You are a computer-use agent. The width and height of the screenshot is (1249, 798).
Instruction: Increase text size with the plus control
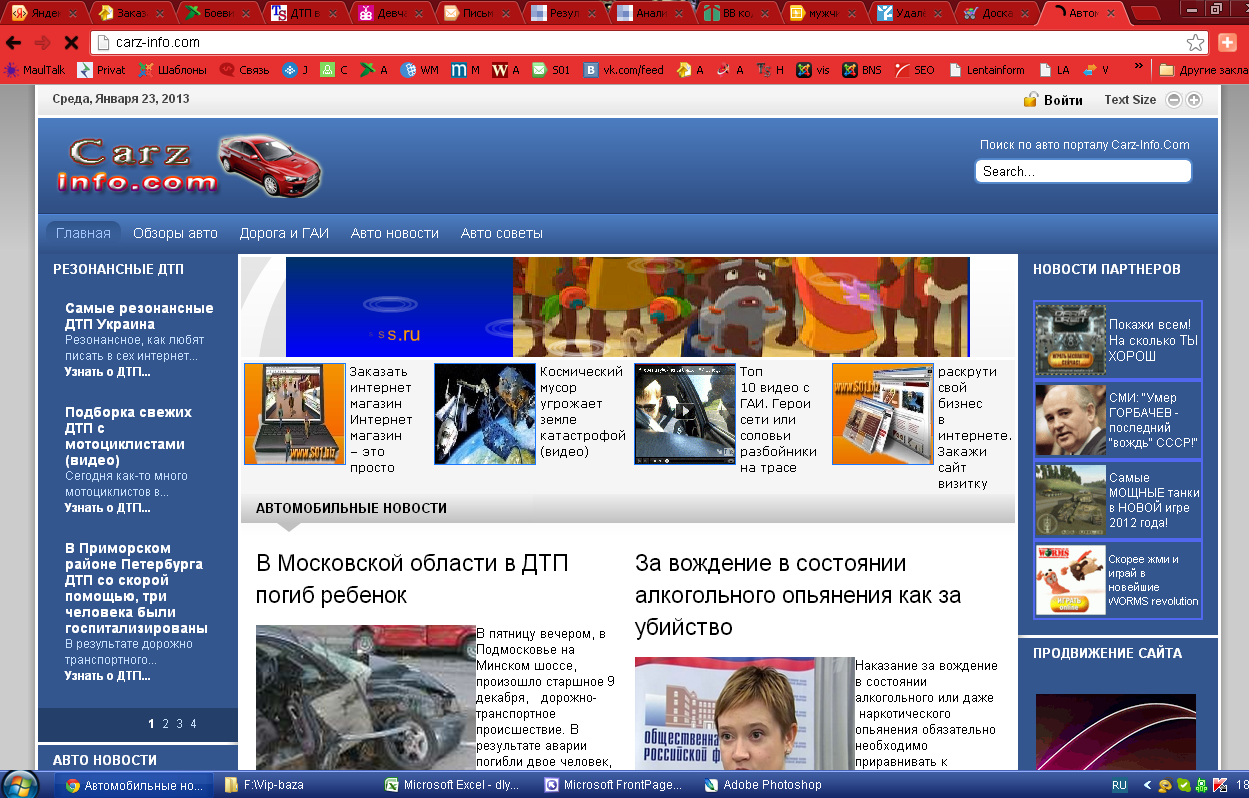point(1194,99)
